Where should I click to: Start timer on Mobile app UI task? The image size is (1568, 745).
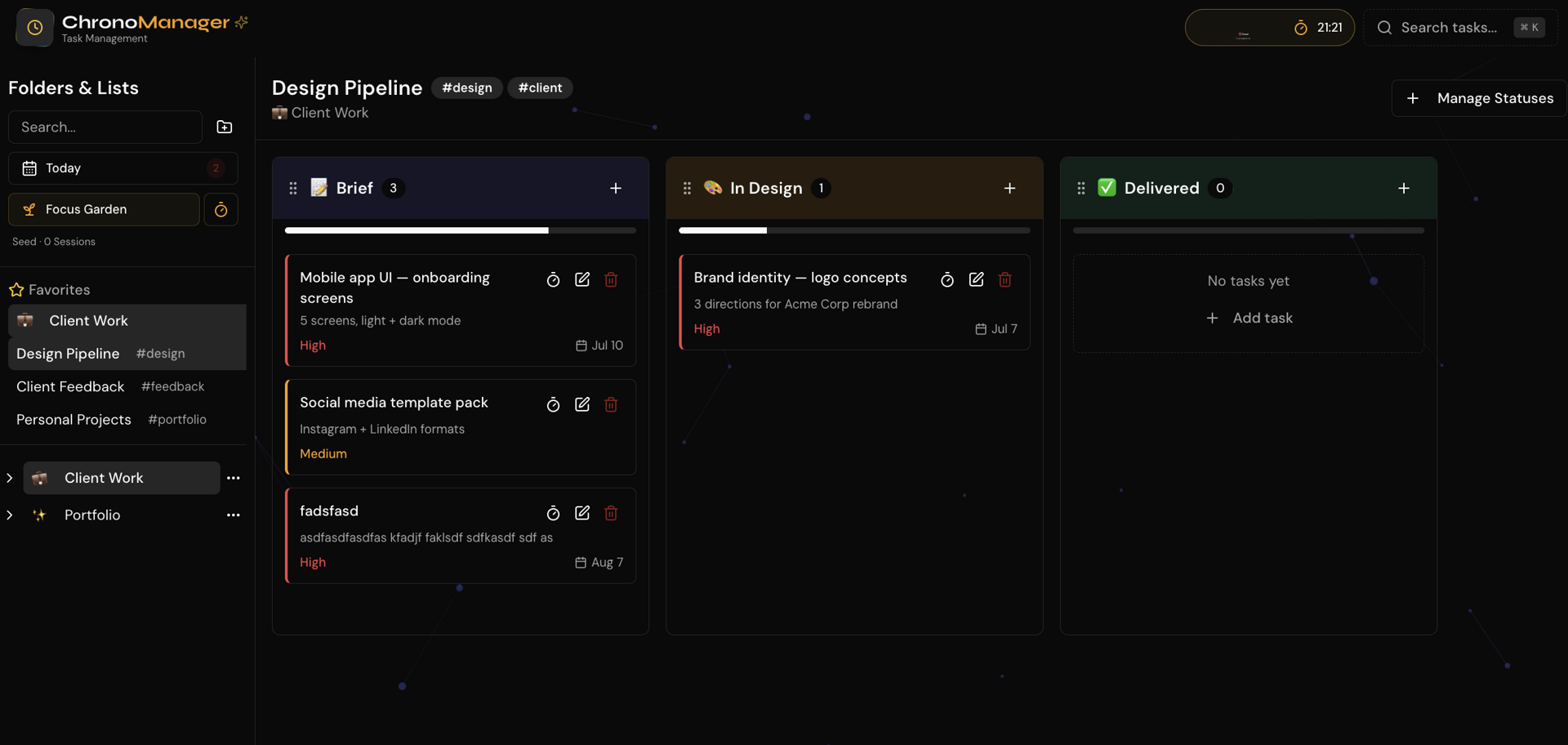click(553, 279)
